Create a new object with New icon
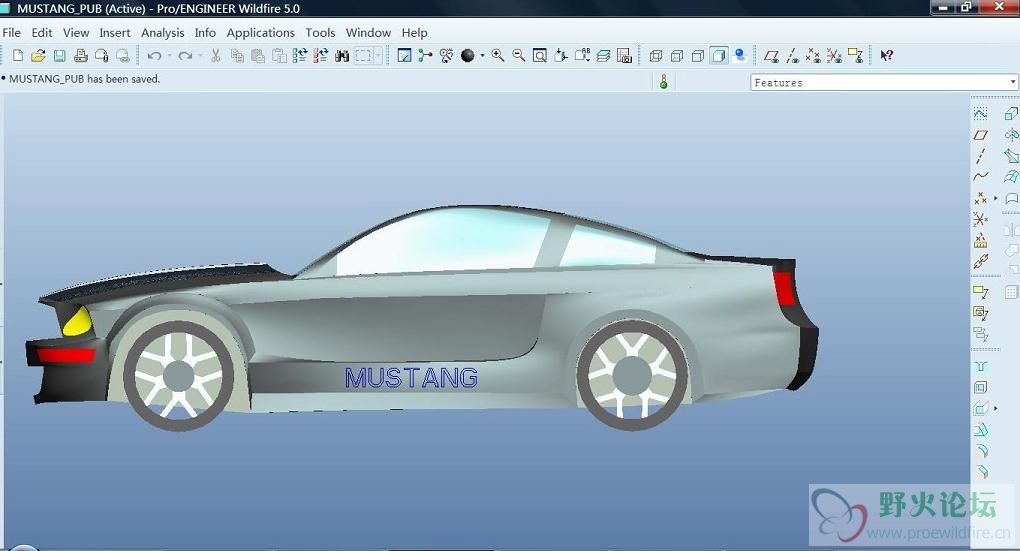1020x551 pixels. (18, 56)
